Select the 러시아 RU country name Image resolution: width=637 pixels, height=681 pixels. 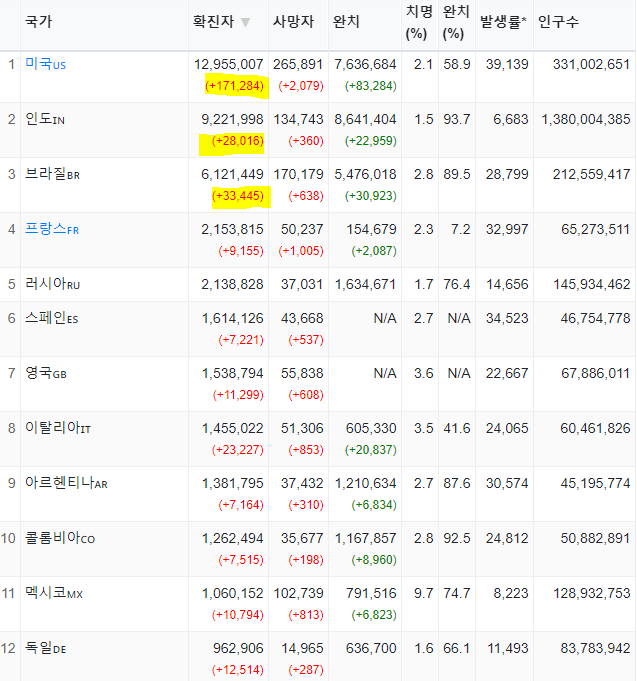point(53,284)
